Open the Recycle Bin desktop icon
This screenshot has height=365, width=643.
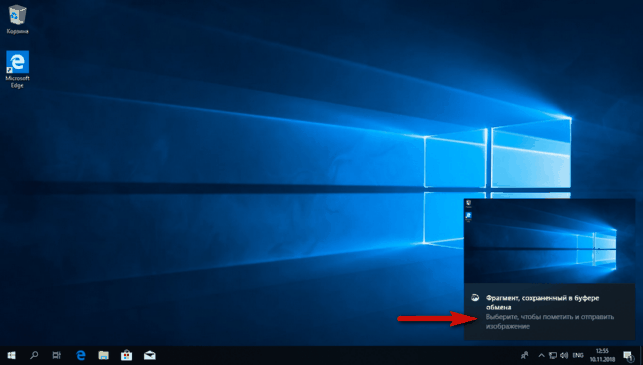(x=17, y=19)
